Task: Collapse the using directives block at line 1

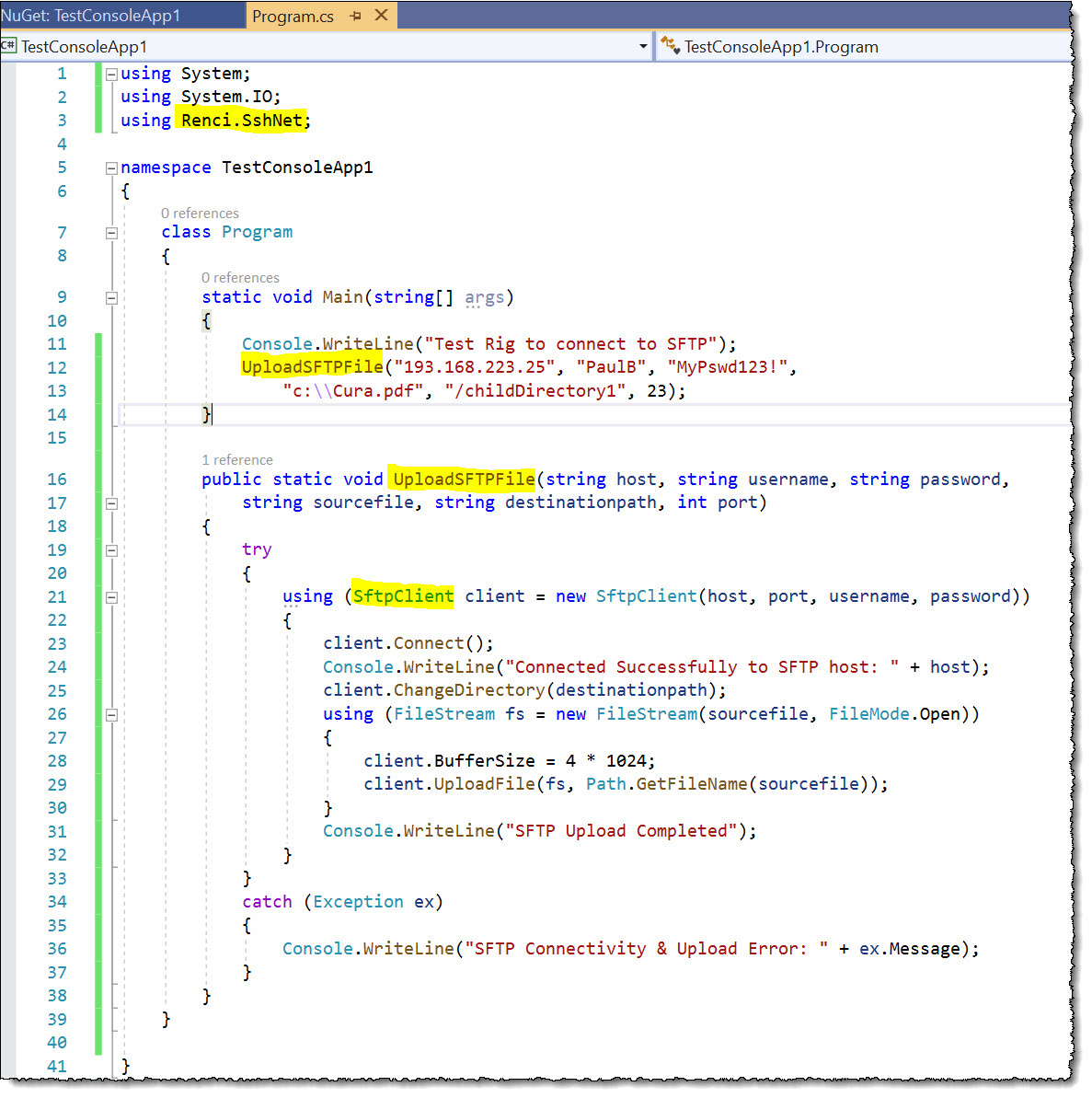Action: [111, 75]
